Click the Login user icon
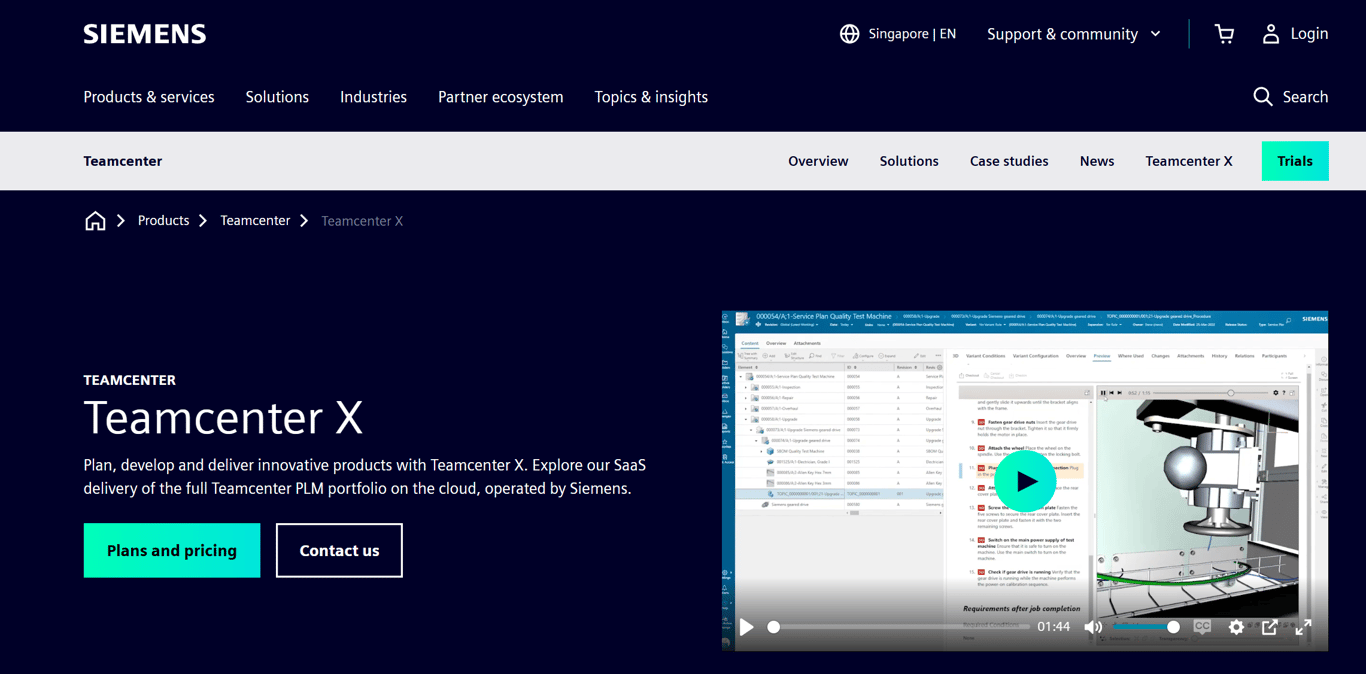 [1270, 34]
